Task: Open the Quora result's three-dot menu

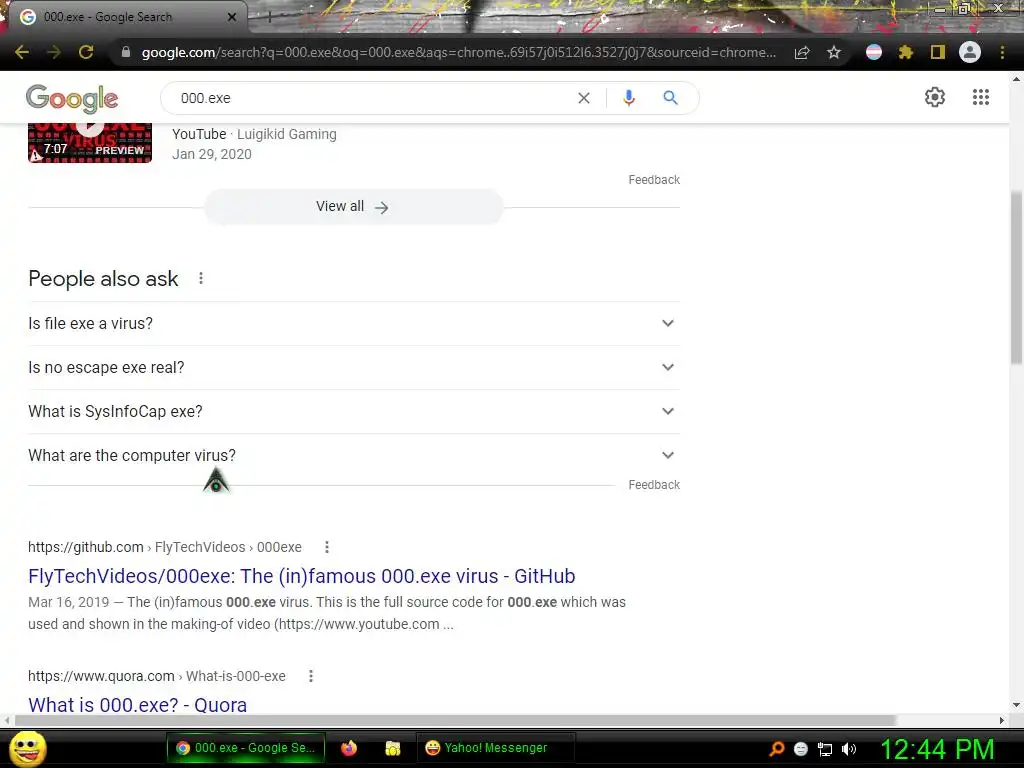Action: (x=311, y=676)
